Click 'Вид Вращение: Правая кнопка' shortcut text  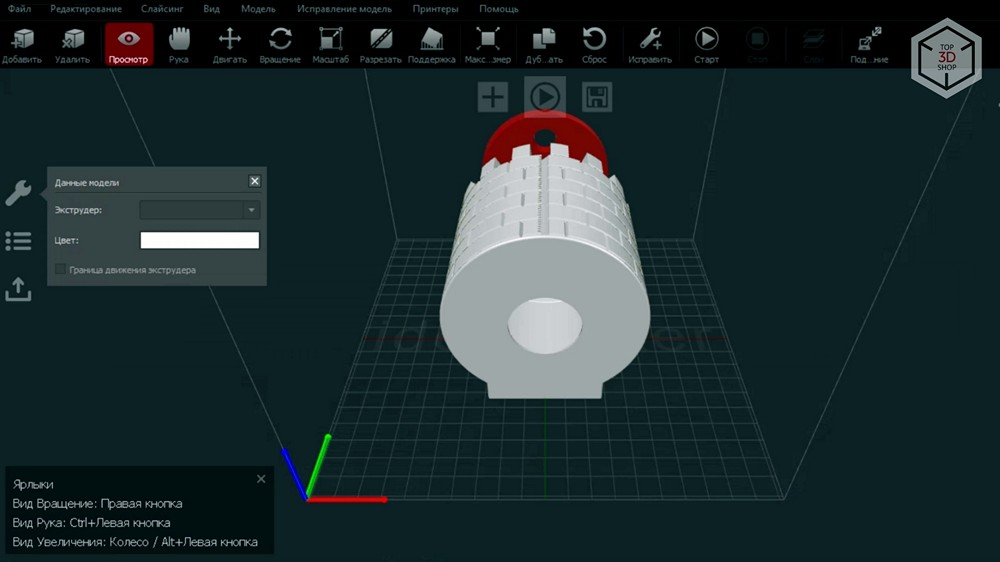[x=98, y=503]
